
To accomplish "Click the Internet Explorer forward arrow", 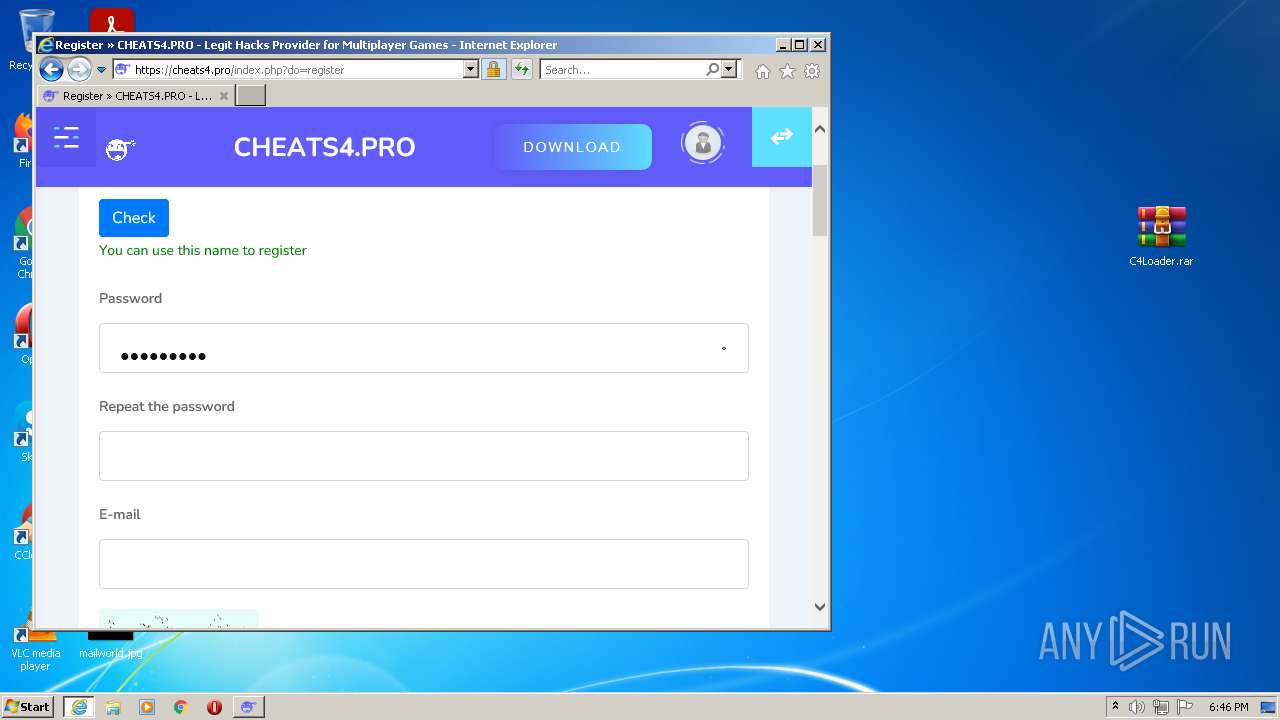I will click(79, 70).
